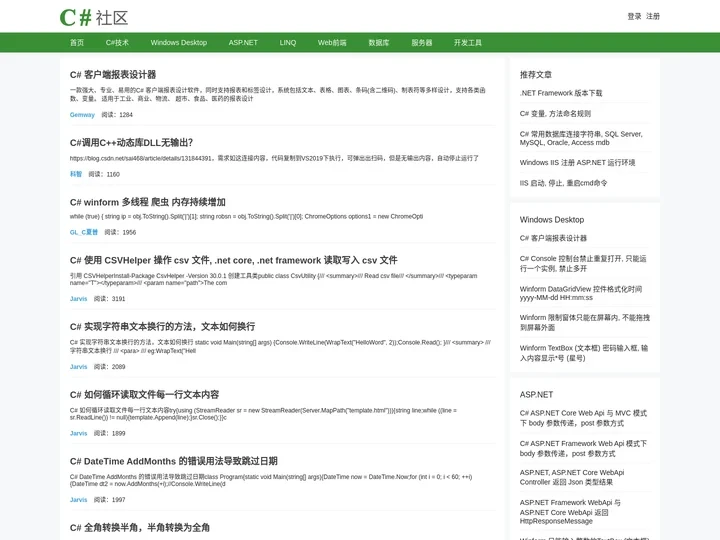Open article C# 如何循环读取文件每一行文本内容

tap(144, 394)
